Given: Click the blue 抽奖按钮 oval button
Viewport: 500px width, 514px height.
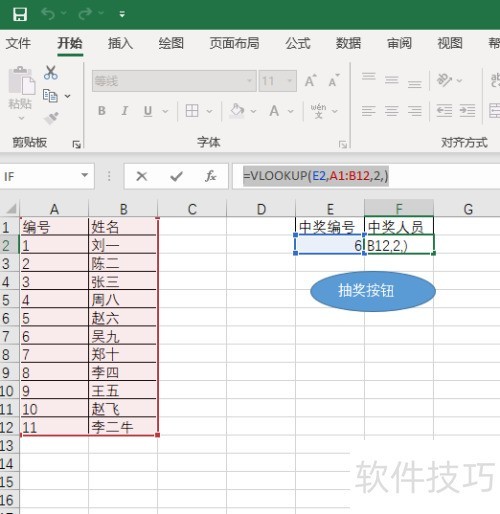Looking at the screenshot, I should [x=373, y=291].
